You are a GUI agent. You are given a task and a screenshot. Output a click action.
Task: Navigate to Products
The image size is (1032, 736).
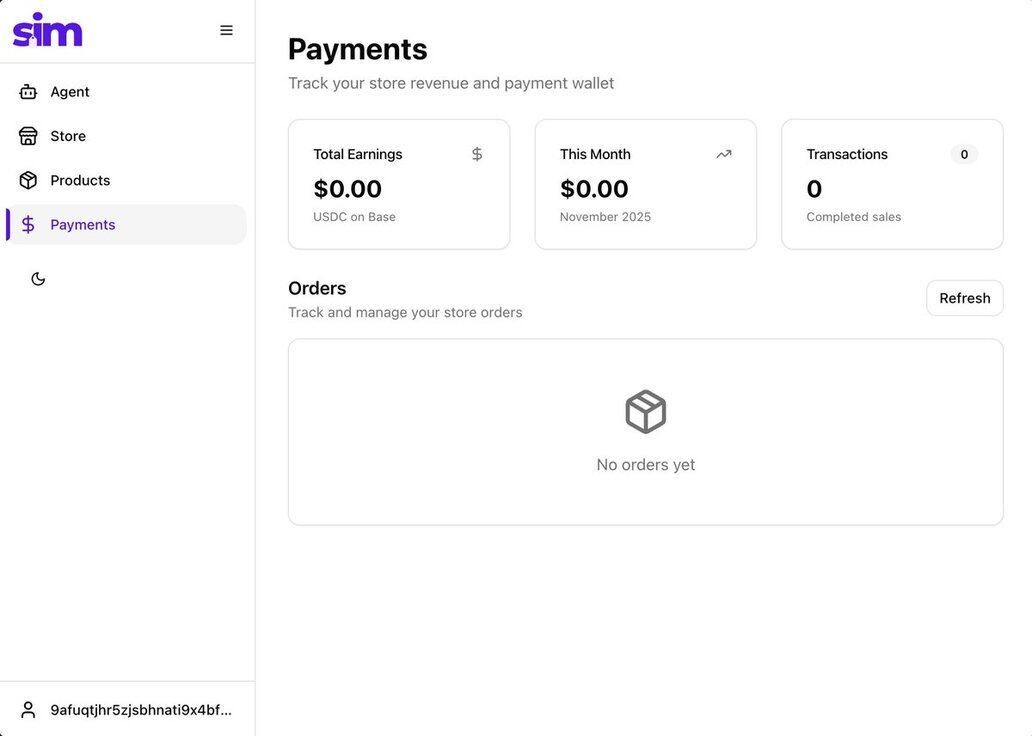pos(80,181)
